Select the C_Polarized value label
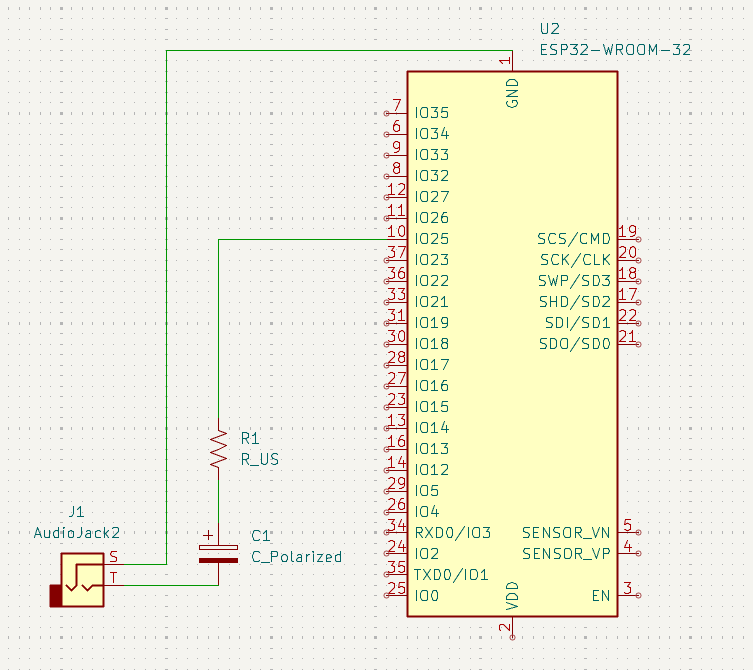The width and height of the screenshot is (753, 670). point(296,557)
